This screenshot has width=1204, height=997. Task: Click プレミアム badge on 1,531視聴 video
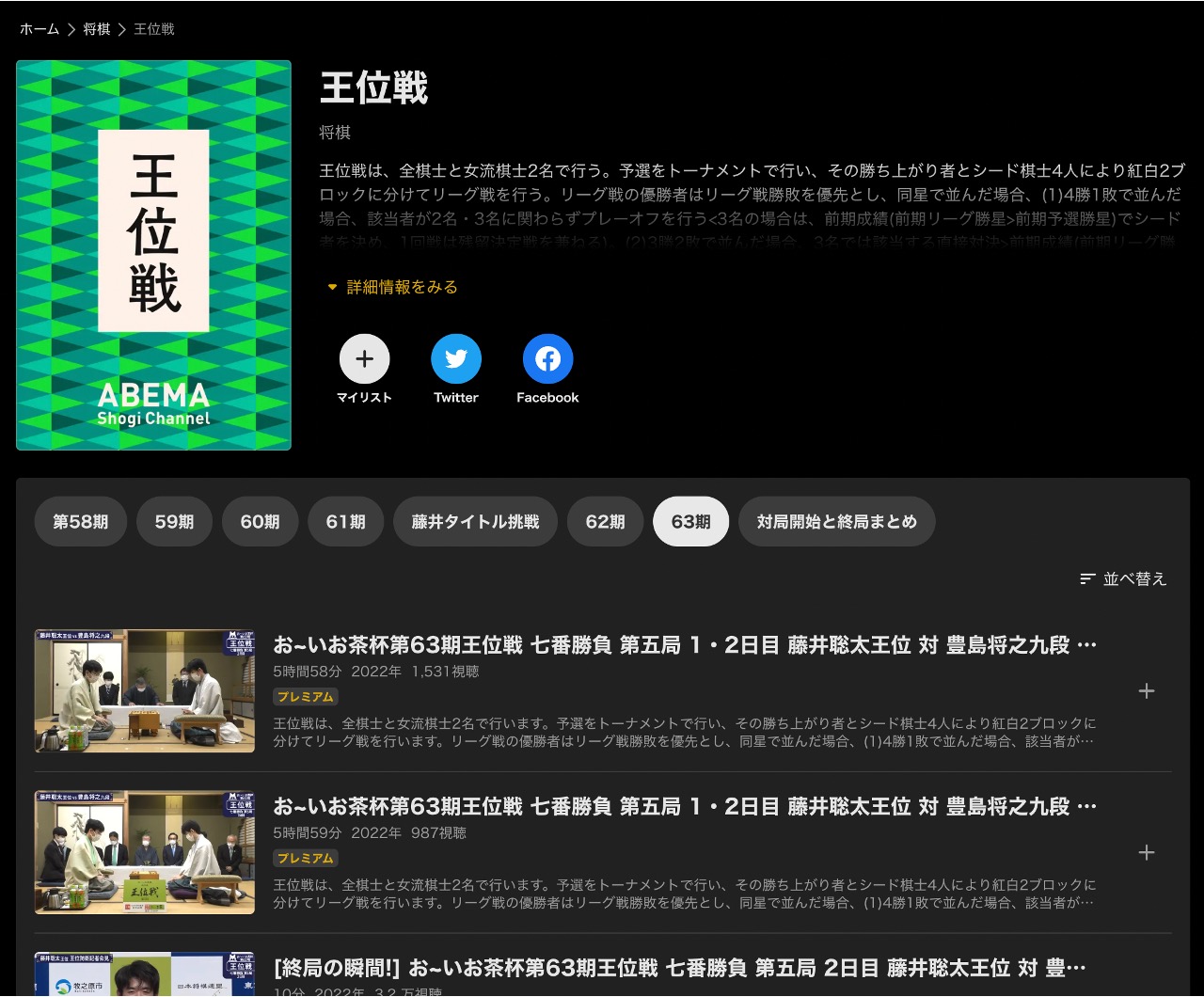point(306,697)
